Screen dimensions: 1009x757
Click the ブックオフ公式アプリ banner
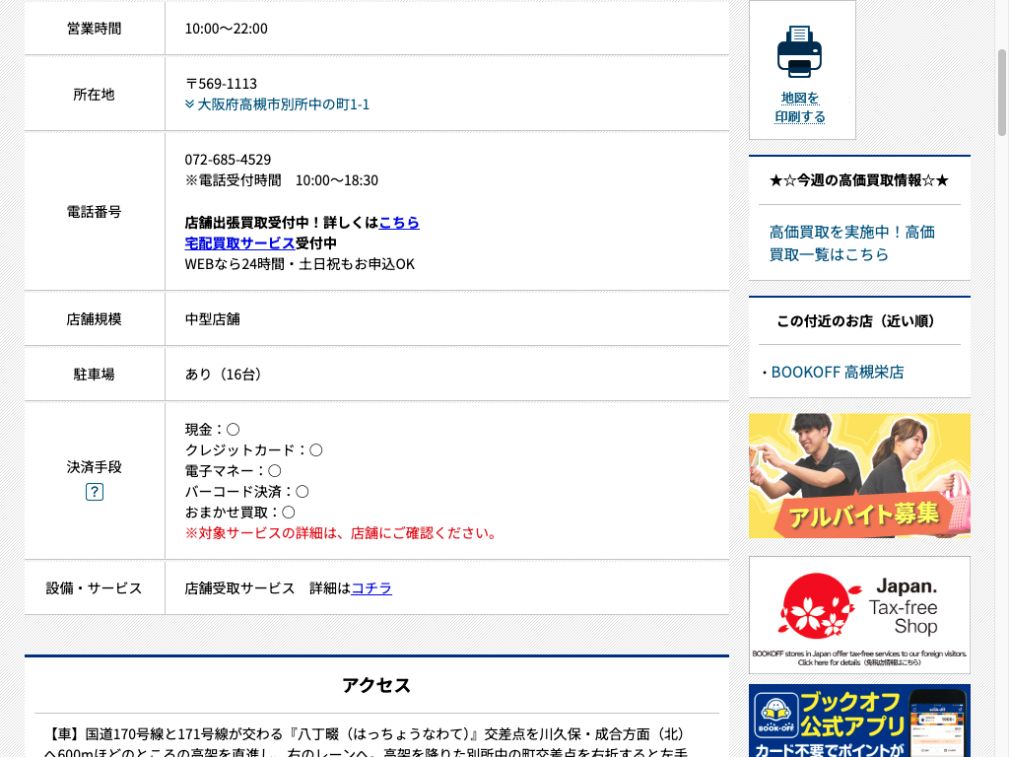pyautogui.click(x=860, y=720)
